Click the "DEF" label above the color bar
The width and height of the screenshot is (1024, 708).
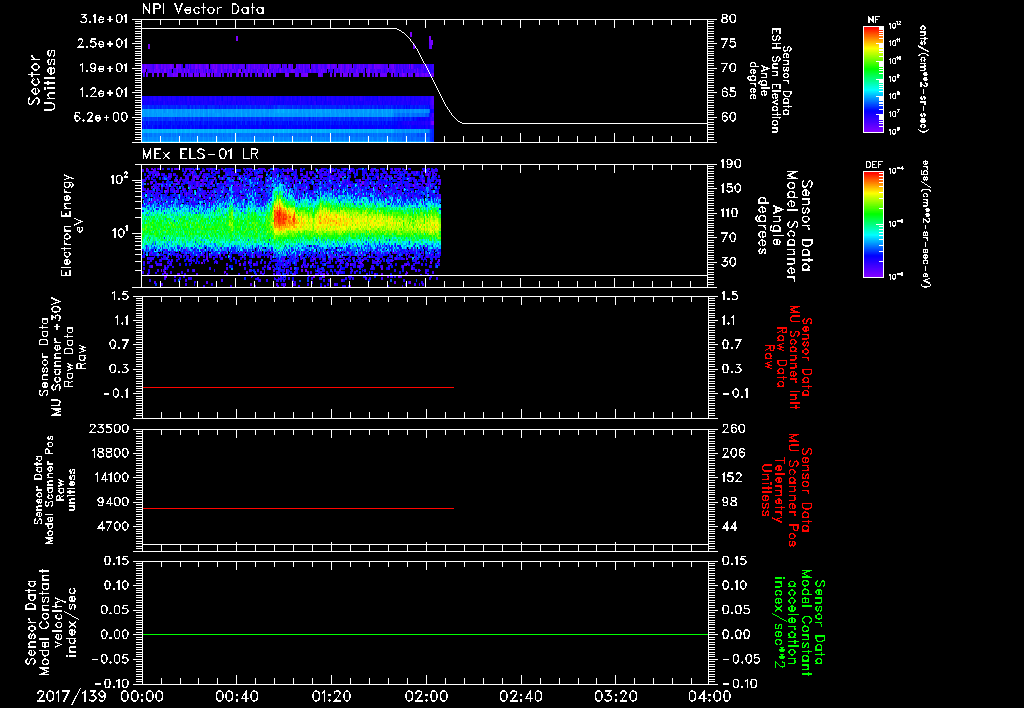(873, 165)
